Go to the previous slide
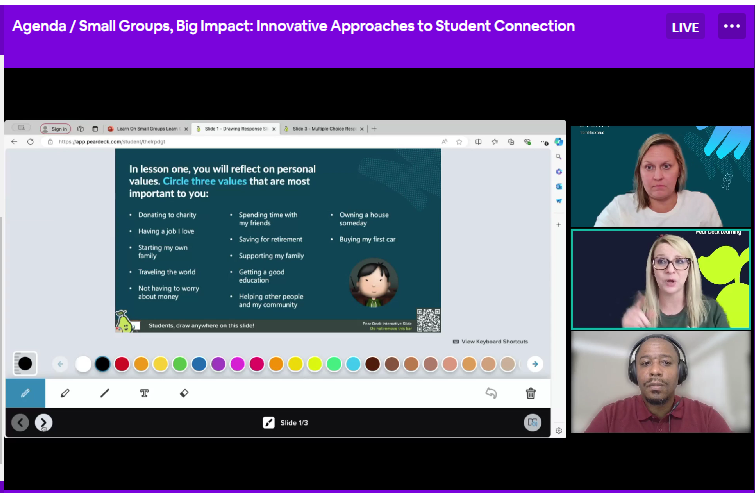Viewport: 755px width, 493px height. point(20,423)
